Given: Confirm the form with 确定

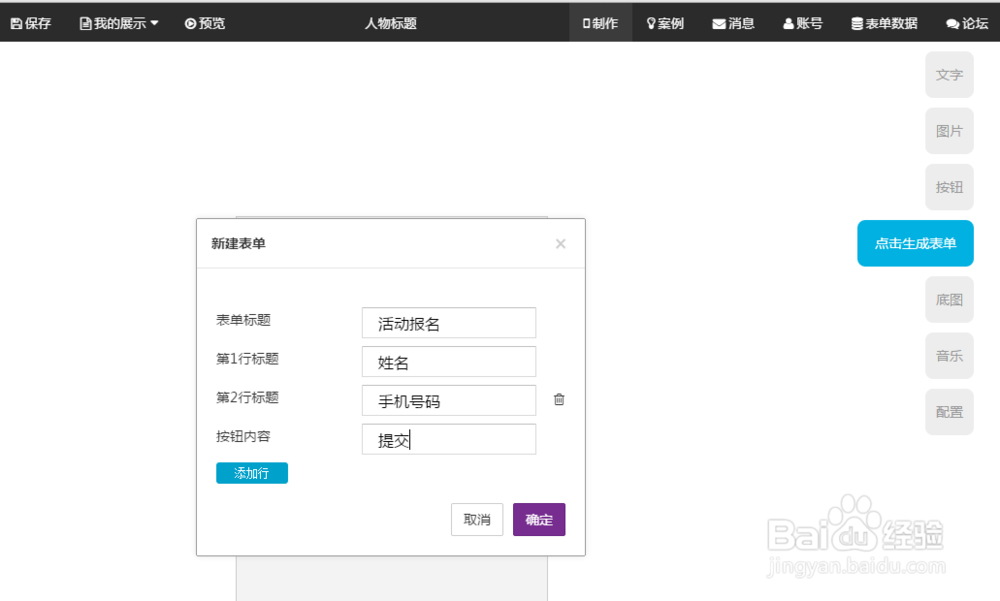Looking at the screenshot, I should point(539,519).
